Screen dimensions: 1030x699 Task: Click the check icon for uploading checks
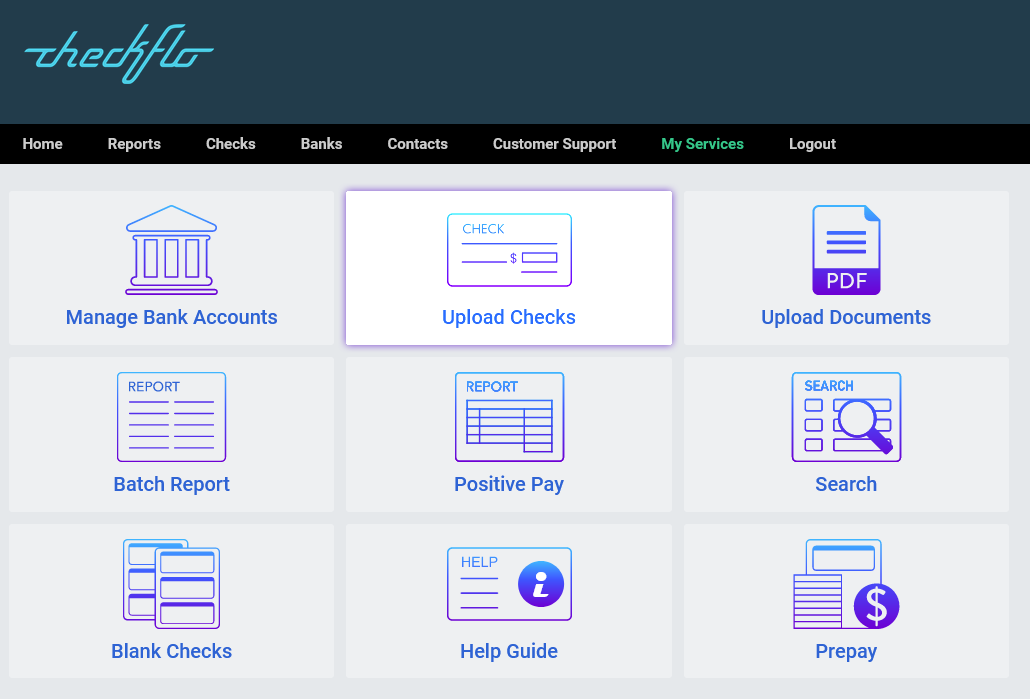tap(509, 250)
